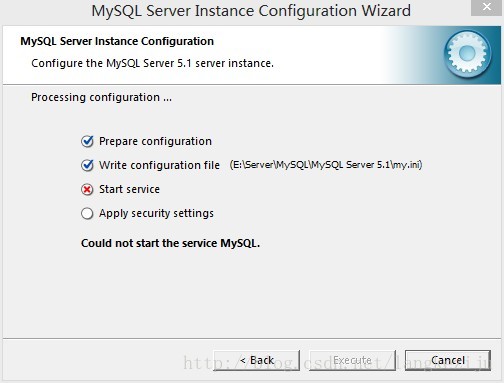Click the MySQL Server Instance Configuration heading

pos(117,41)
